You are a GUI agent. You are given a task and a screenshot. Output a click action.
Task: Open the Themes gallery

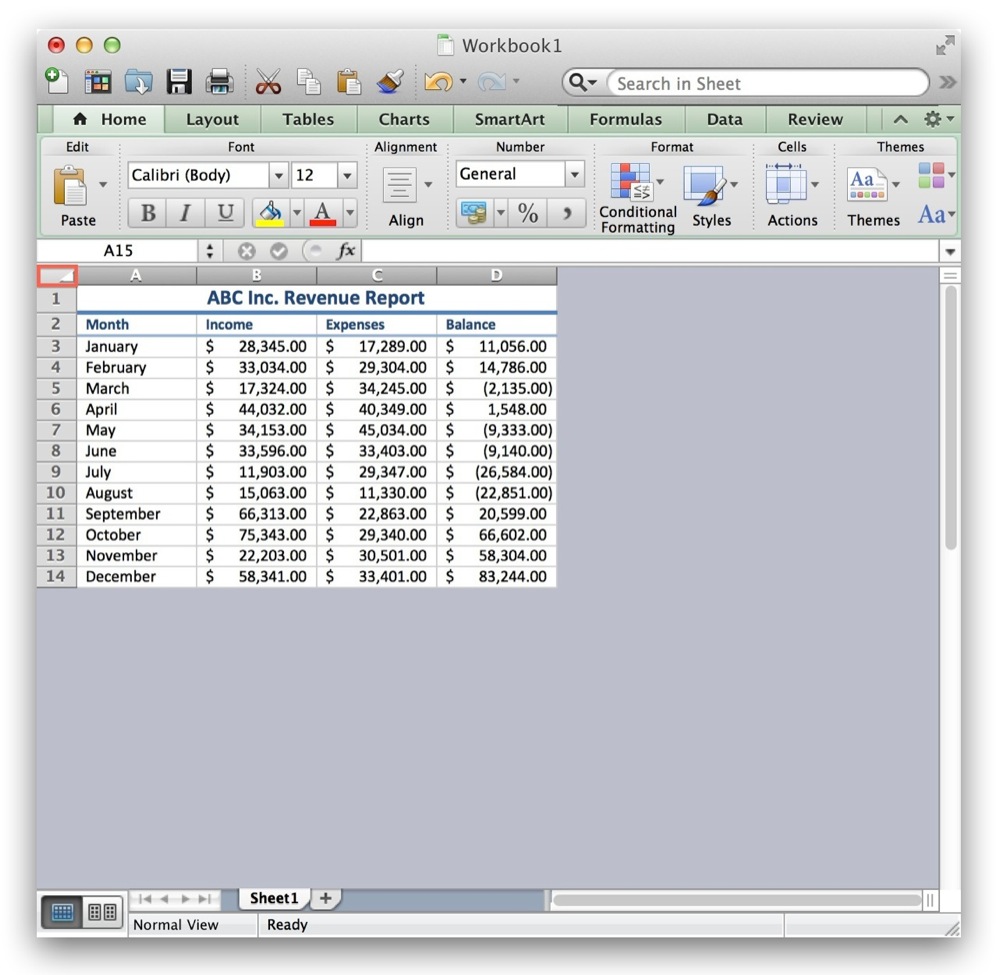(873, 196)
